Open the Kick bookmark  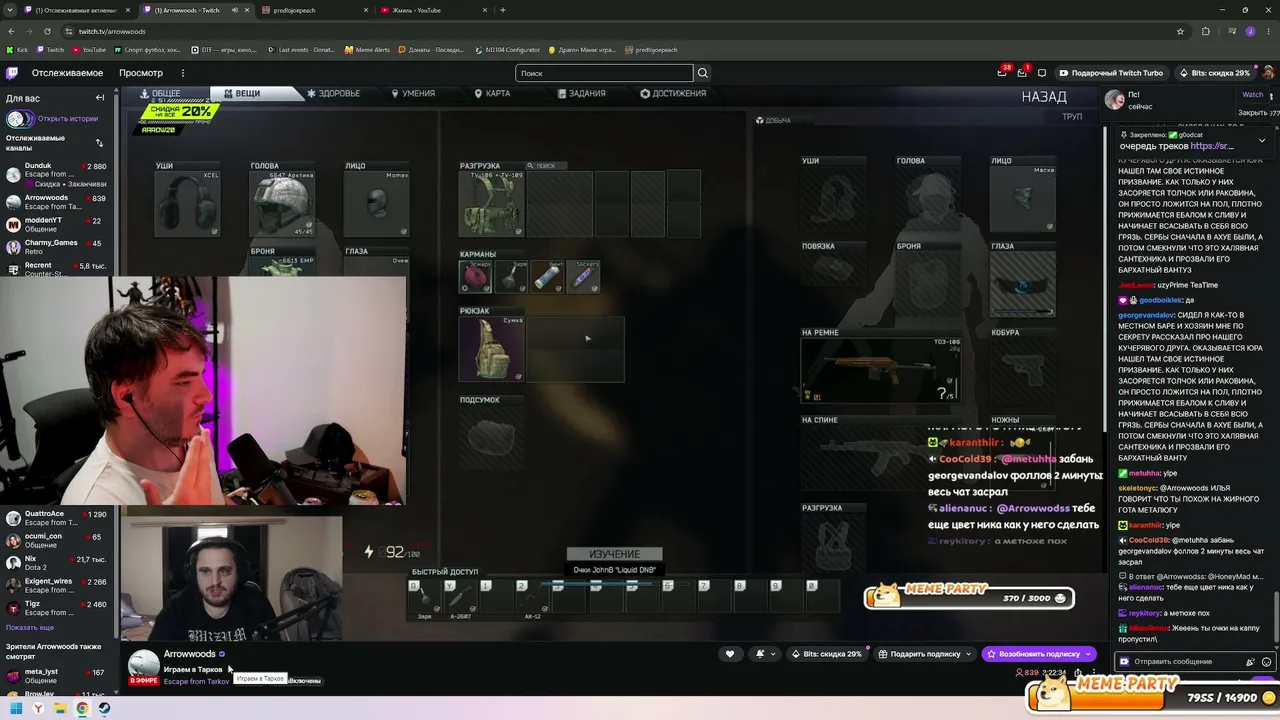[17, 50]
